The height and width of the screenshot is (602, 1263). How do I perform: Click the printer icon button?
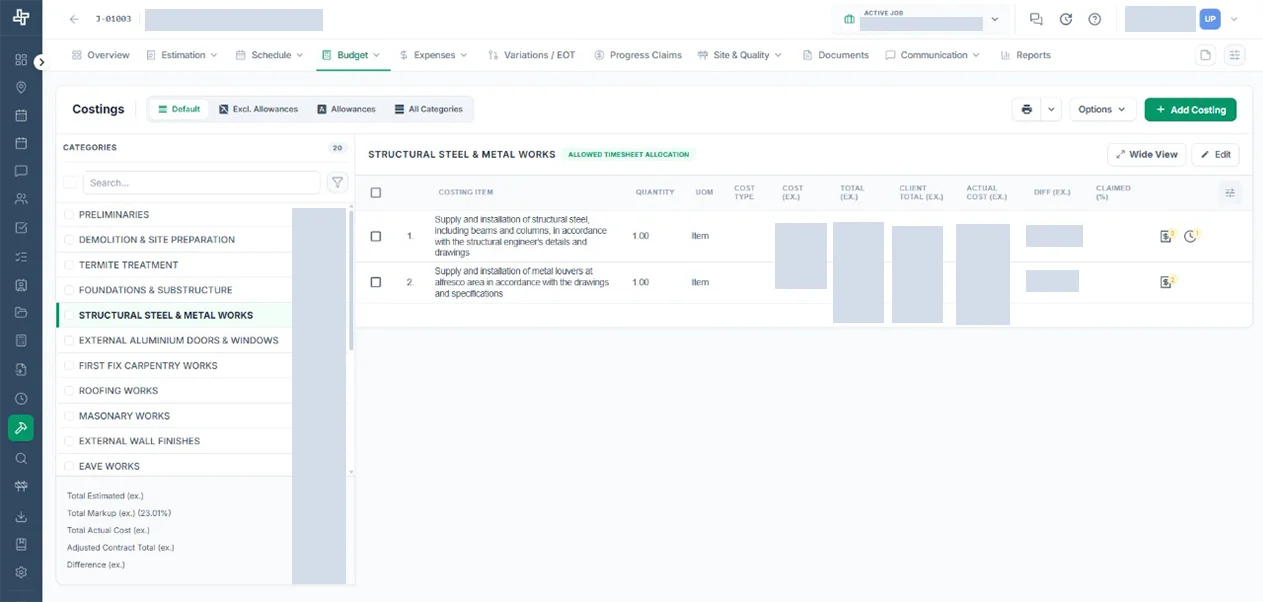[1026, 110]
